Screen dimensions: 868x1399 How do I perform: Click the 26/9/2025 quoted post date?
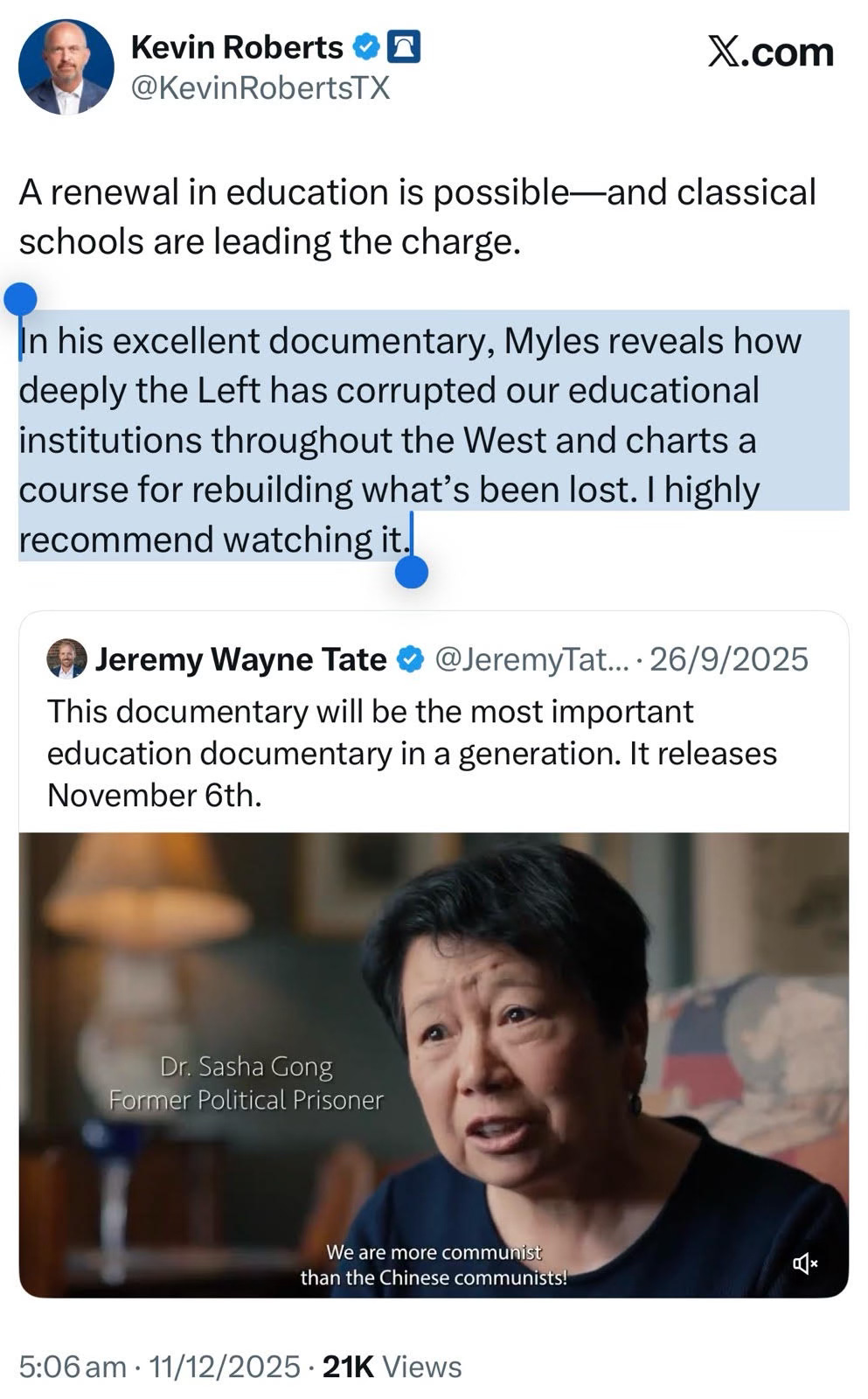coord(729,659)
